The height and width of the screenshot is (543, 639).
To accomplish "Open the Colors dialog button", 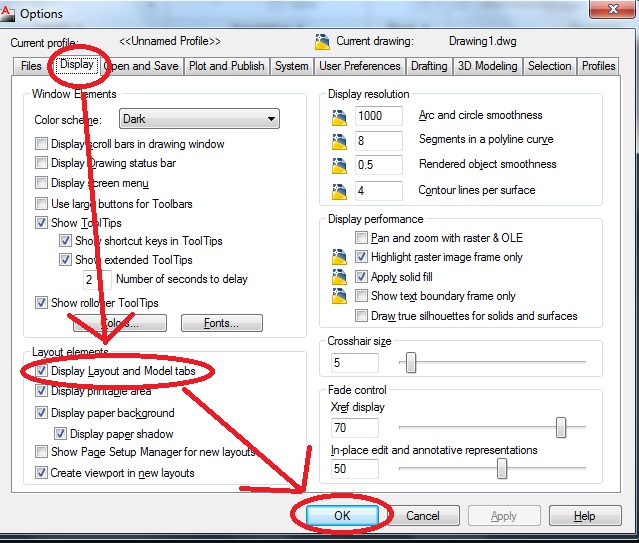I will tap(120, 323).
